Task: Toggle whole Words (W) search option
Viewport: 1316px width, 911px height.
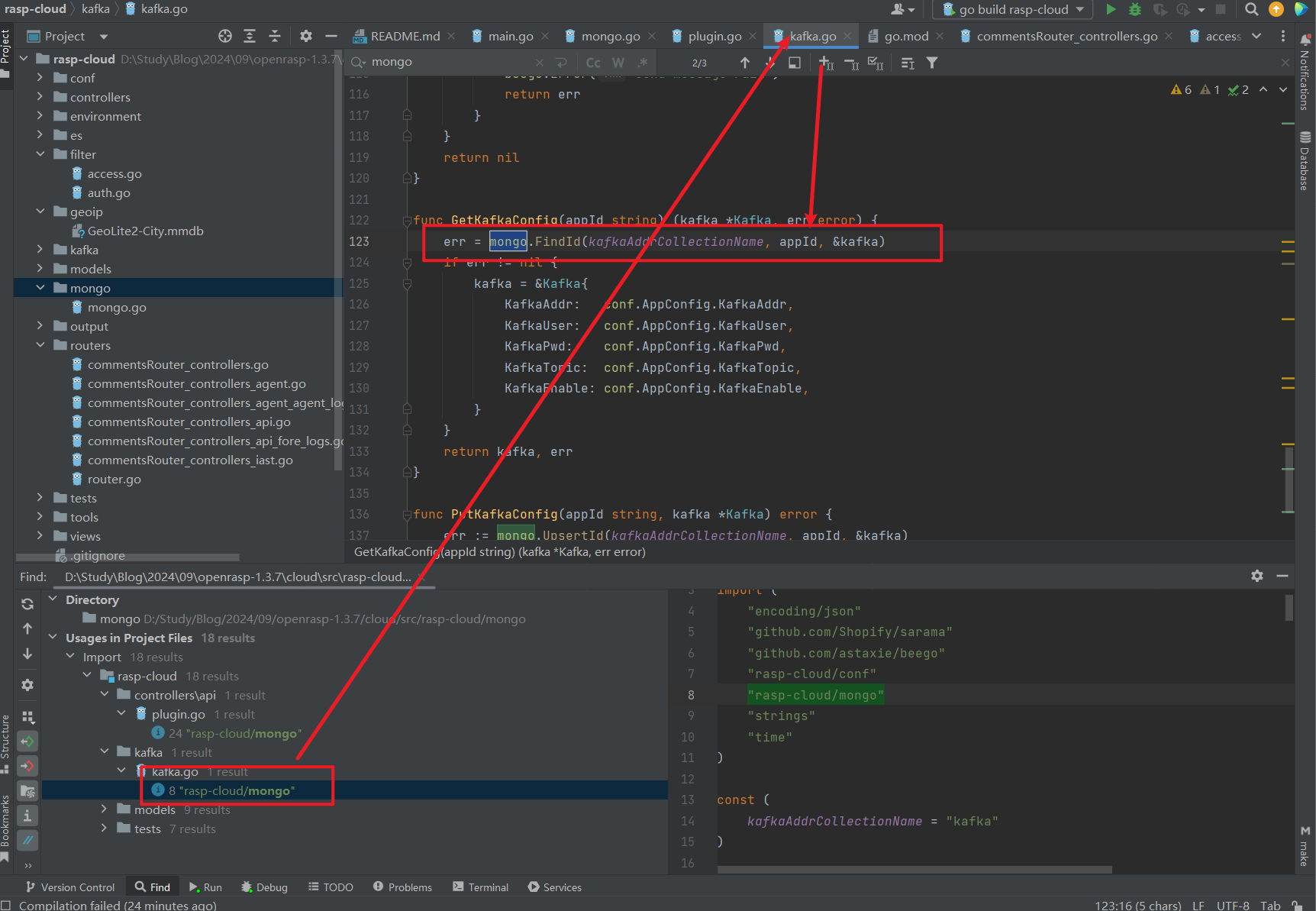Action: click(618, 63)
